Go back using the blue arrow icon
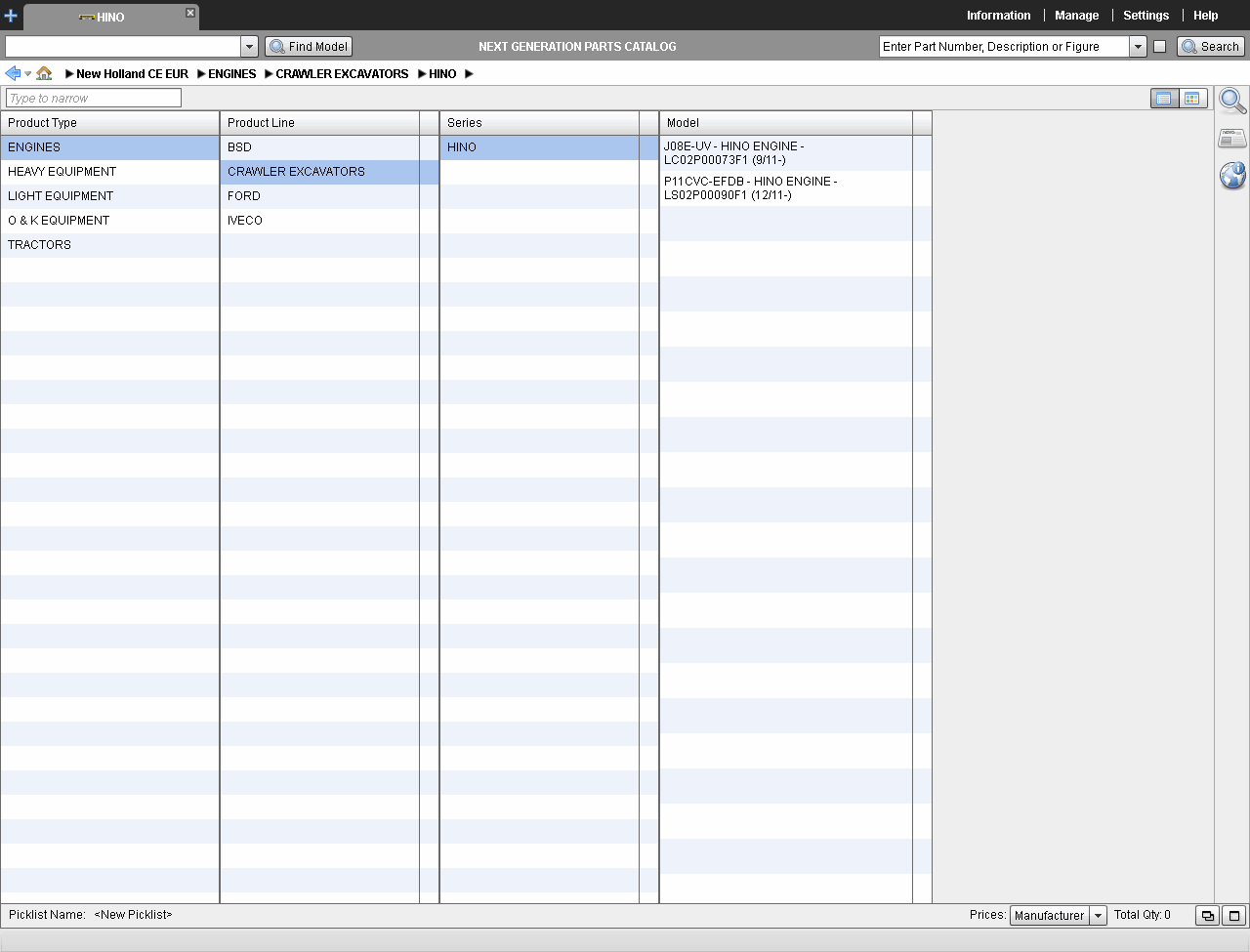The width and height of the screenshot is (1250, 952). pyautogui.click(x=13, y=73)
